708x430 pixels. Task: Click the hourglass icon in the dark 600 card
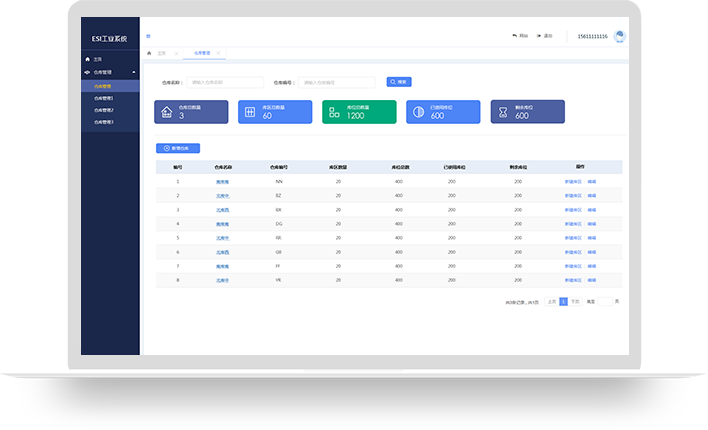pyautogui.click(x=503, y=112)
